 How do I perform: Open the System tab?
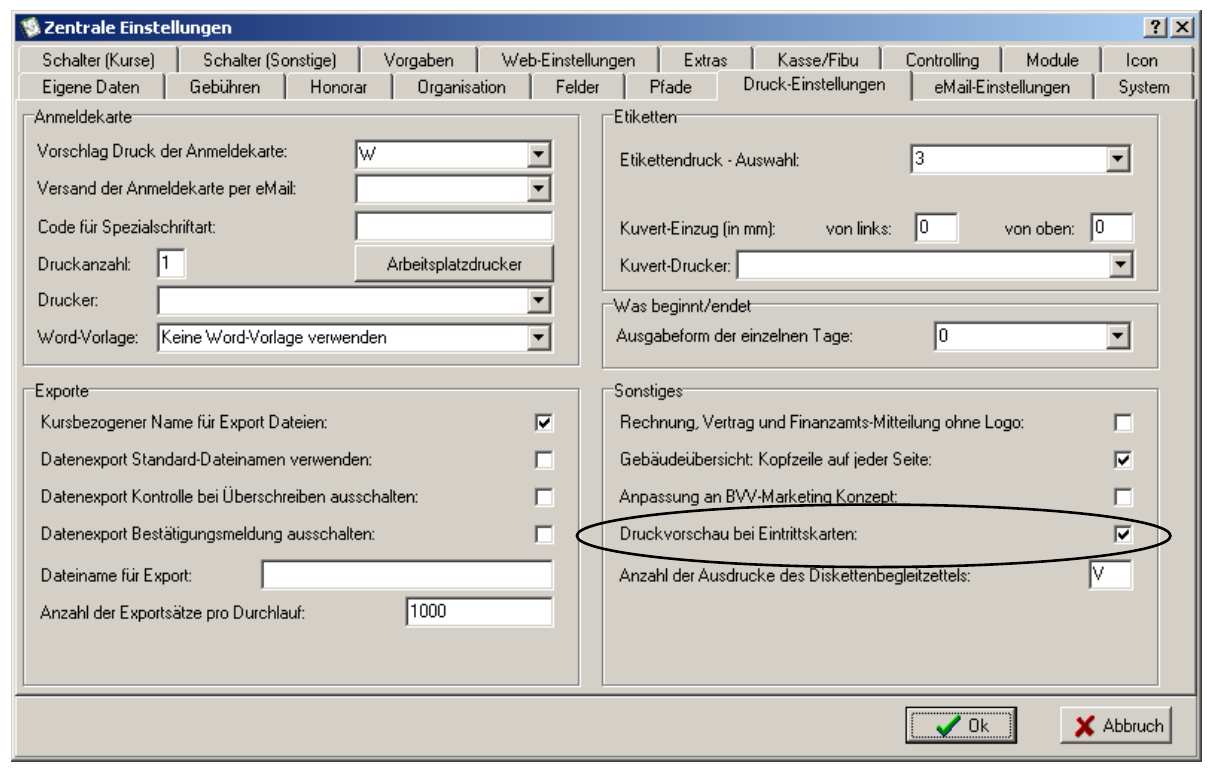coord(1144,87)
